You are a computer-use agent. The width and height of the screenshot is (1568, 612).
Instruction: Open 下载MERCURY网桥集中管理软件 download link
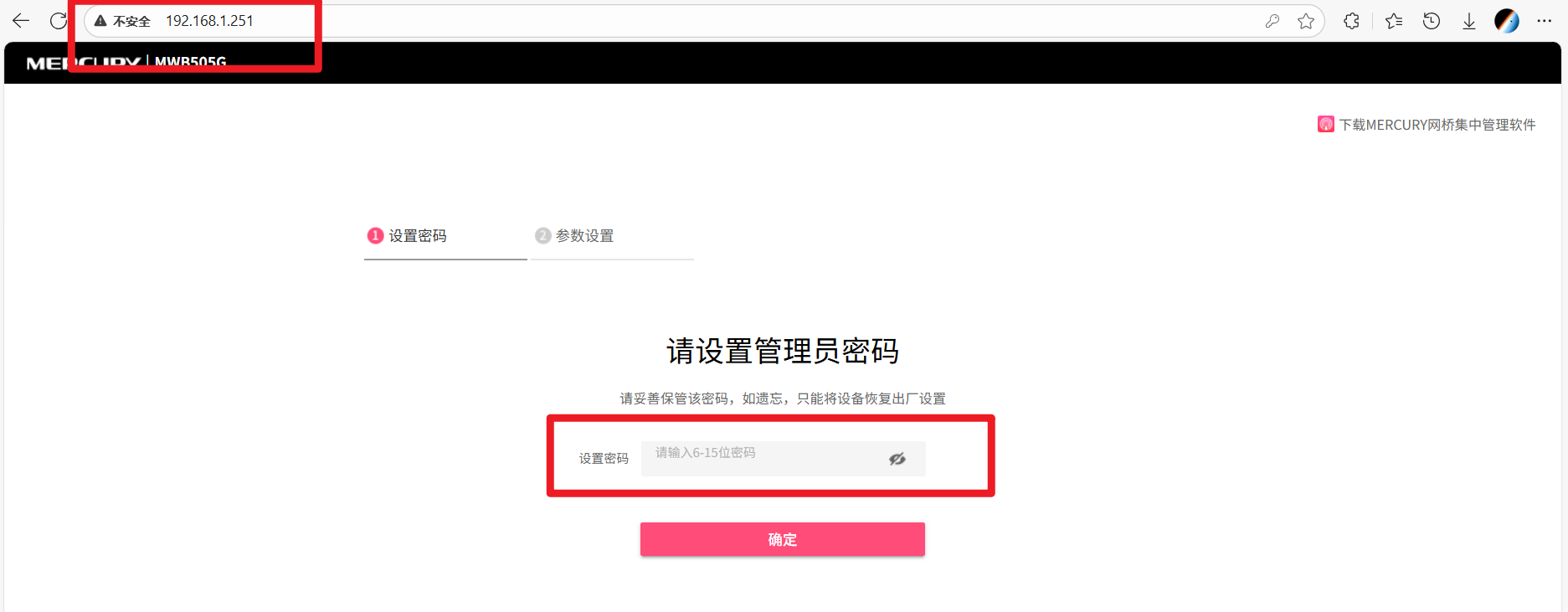1437,125
